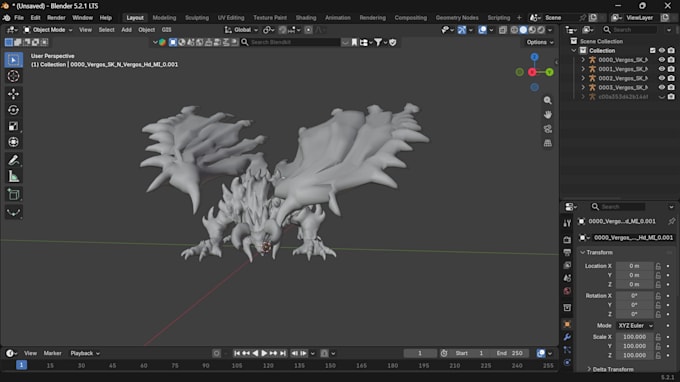
Task: Select the Add Cube tool
Action: click(x=13, y=194)
